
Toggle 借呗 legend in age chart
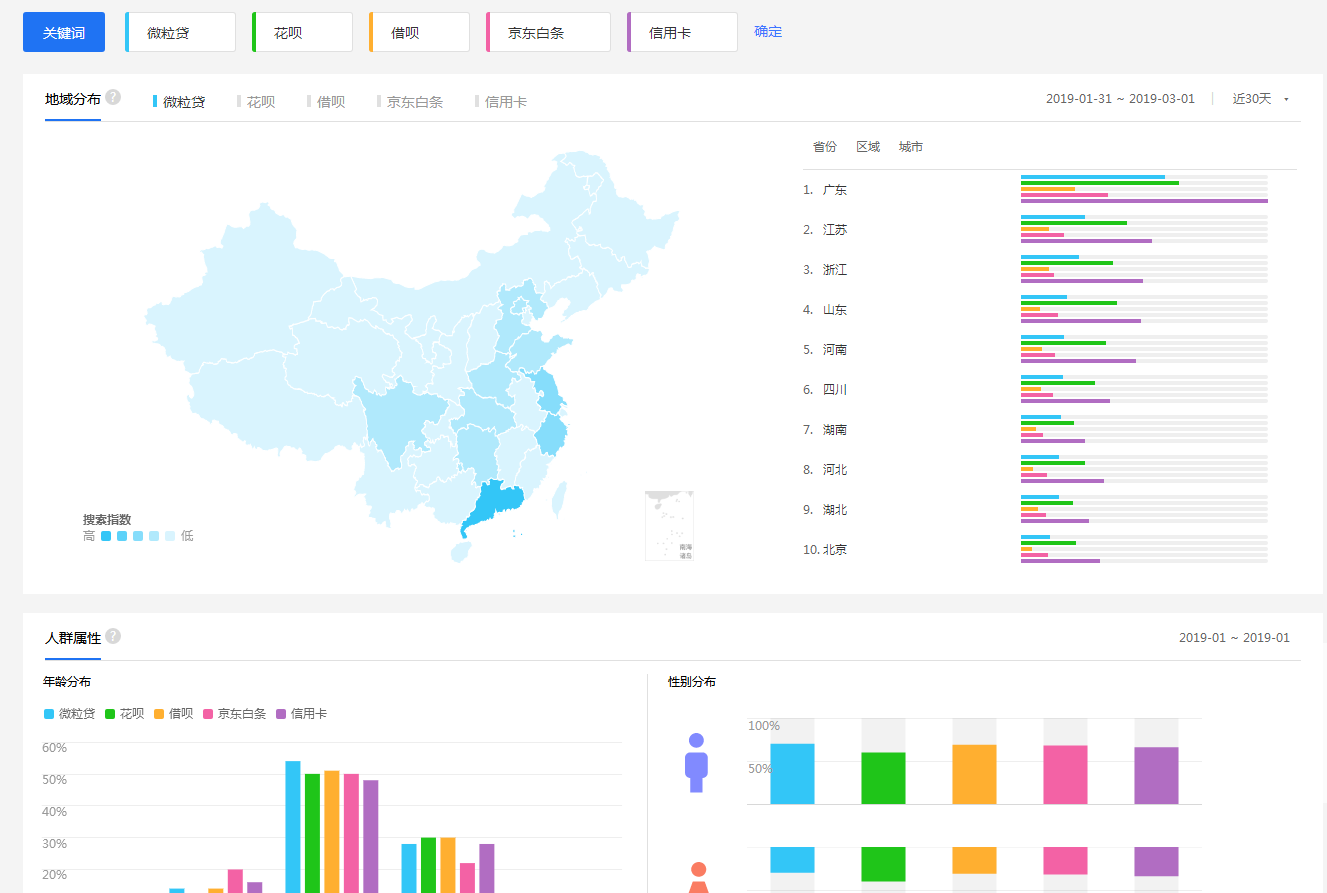click(x=173, y=714)
